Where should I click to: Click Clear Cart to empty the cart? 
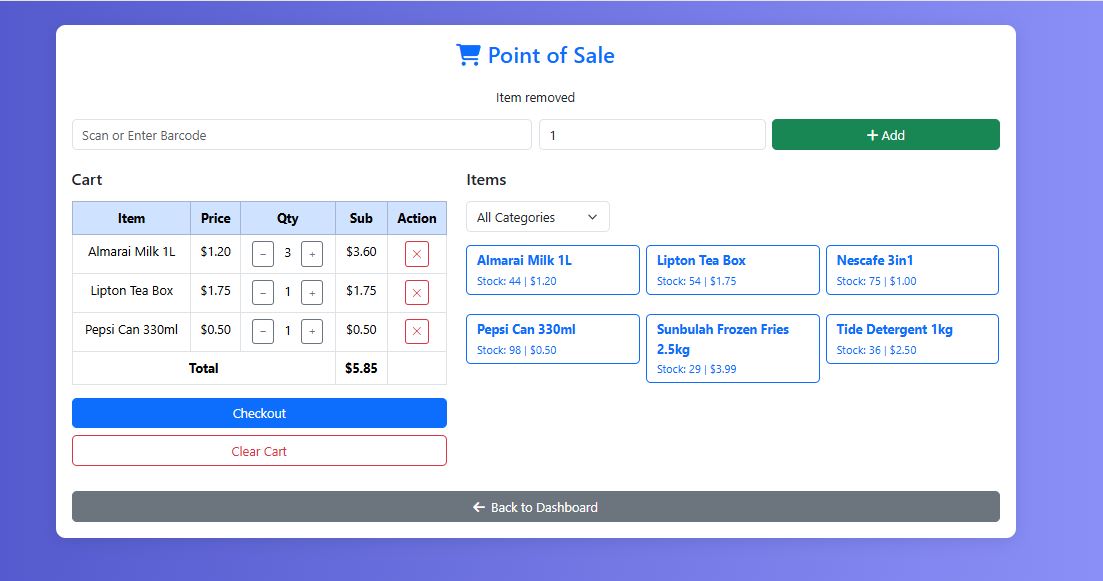coord(259,450)
